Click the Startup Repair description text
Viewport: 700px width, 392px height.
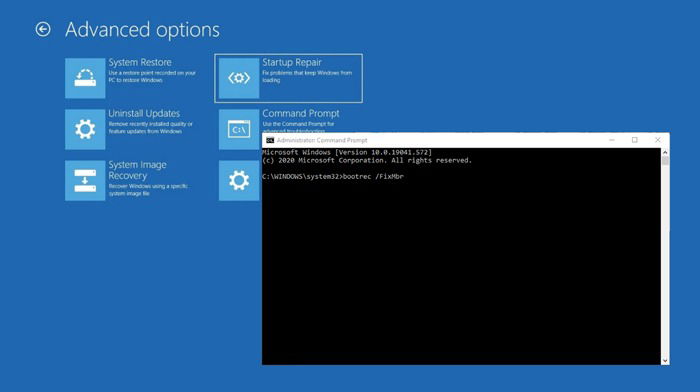(307, 76)
